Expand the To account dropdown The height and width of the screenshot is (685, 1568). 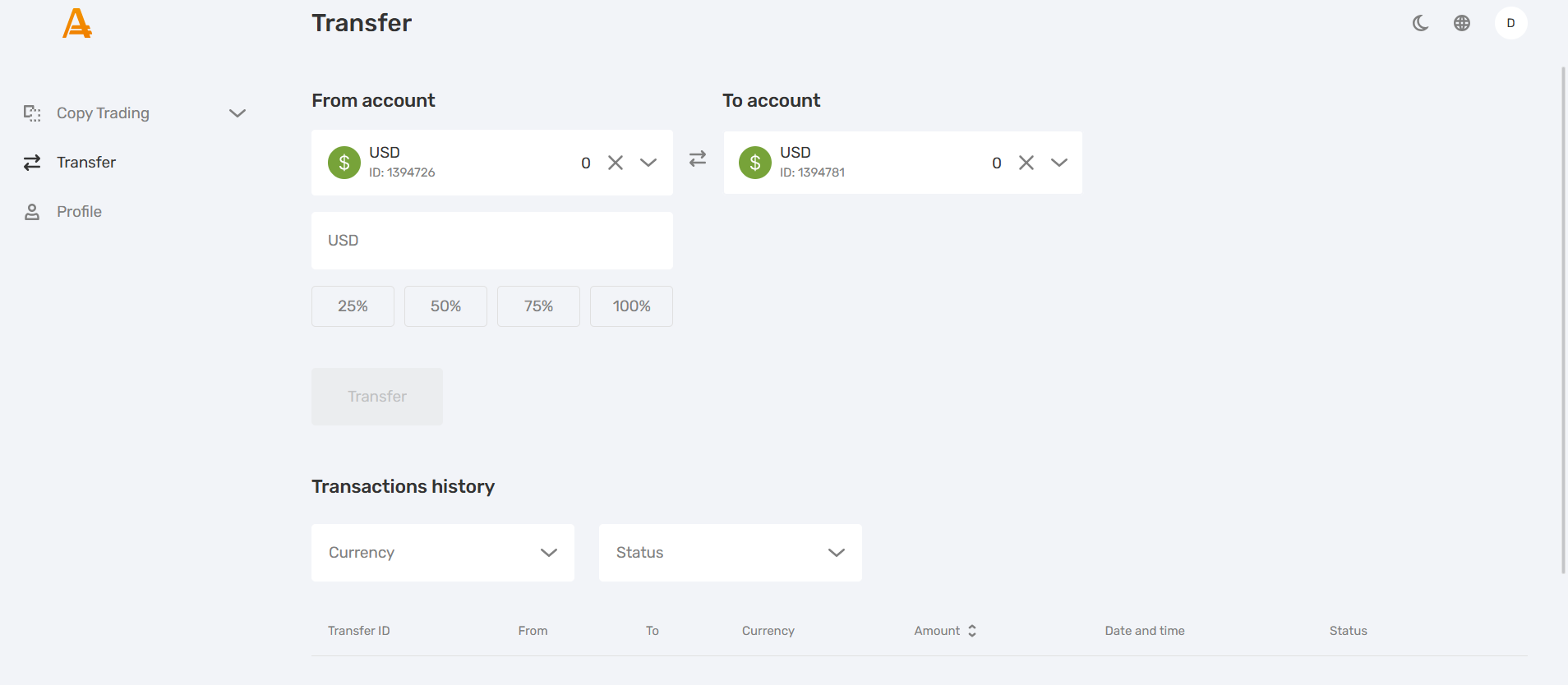(1059, 163)
